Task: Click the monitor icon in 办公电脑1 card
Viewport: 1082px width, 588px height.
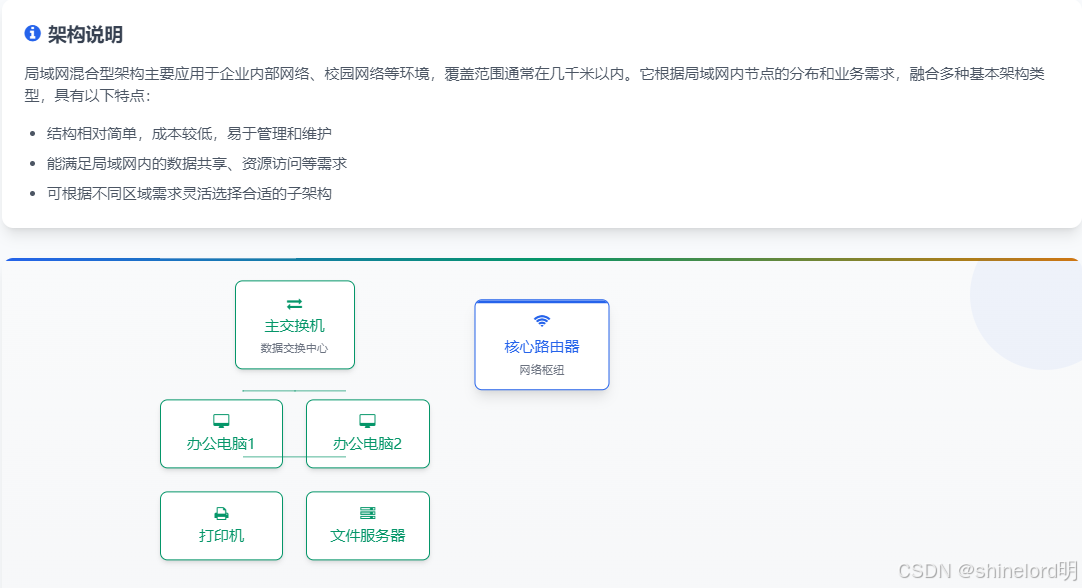Action: [222, 421]
